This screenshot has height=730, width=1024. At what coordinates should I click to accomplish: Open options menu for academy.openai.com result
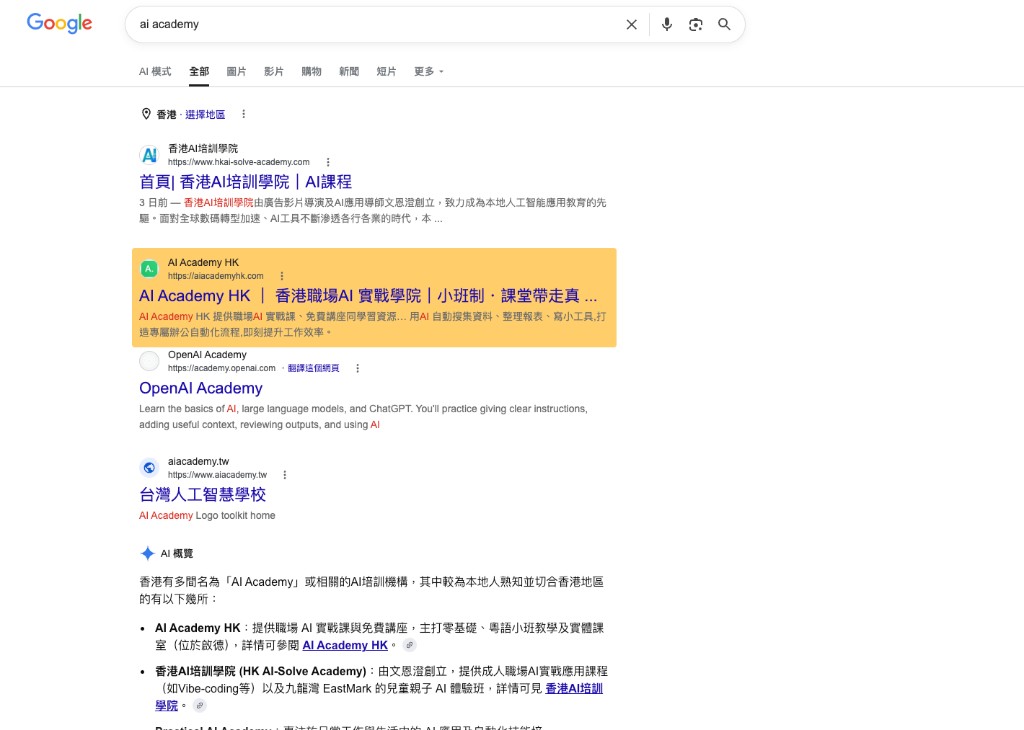(x=357, y=368)
